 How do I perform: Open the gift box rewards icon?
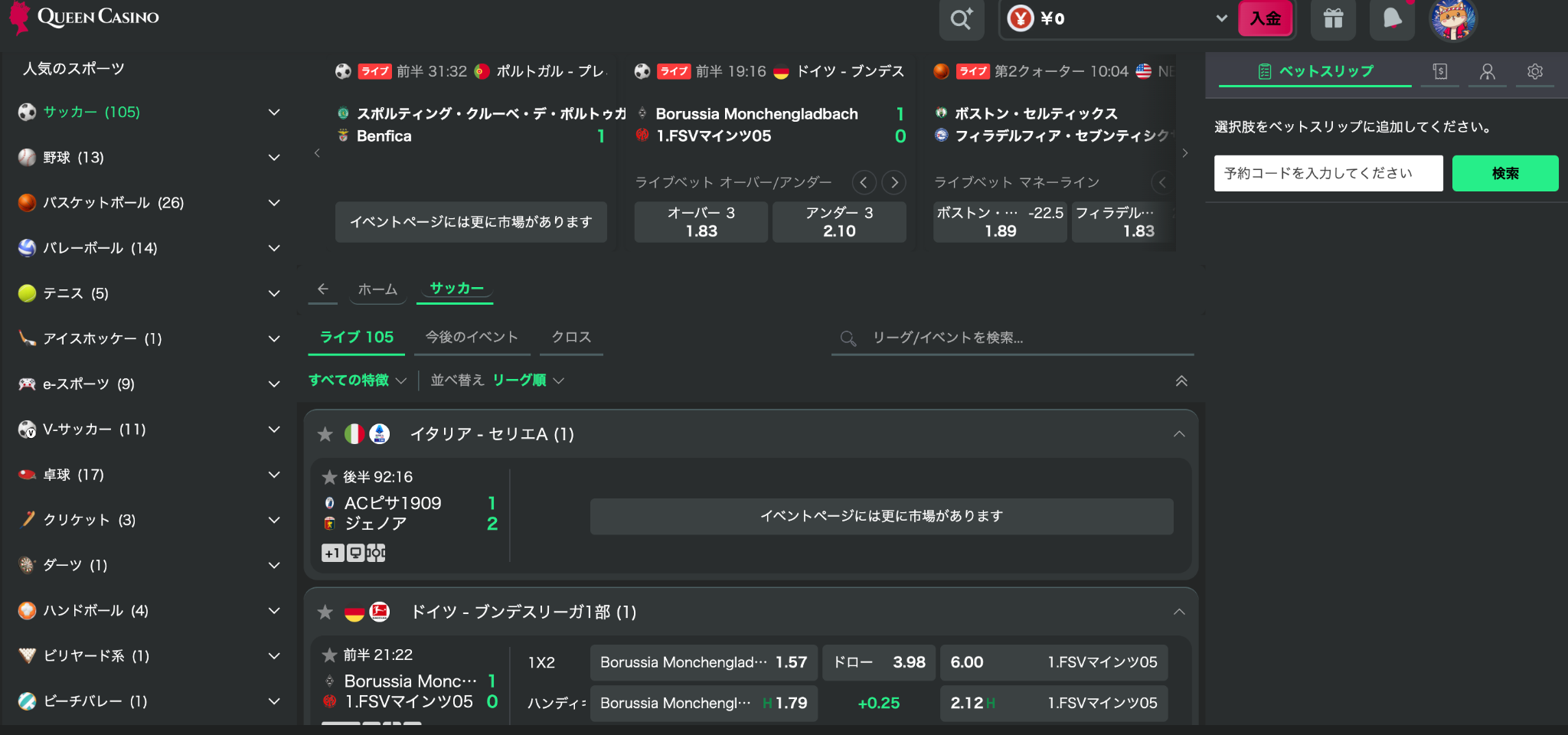pos(1333,18)
